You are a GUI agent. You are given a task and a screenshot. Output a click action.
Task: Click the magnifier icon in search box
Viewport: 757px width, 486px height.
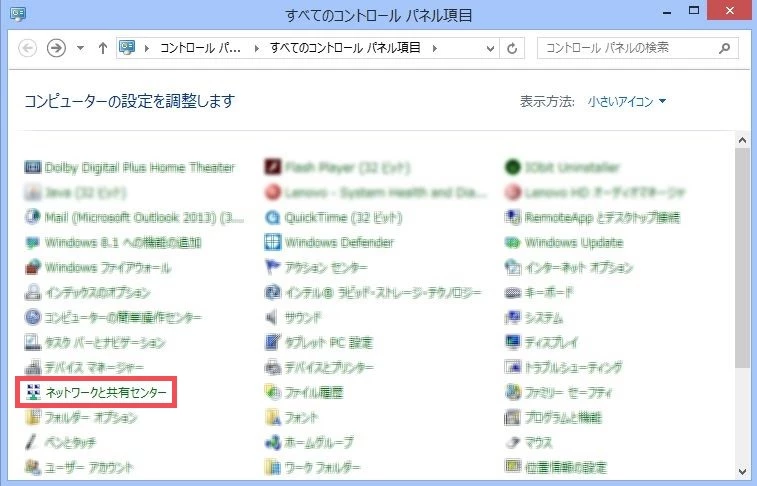724,48
